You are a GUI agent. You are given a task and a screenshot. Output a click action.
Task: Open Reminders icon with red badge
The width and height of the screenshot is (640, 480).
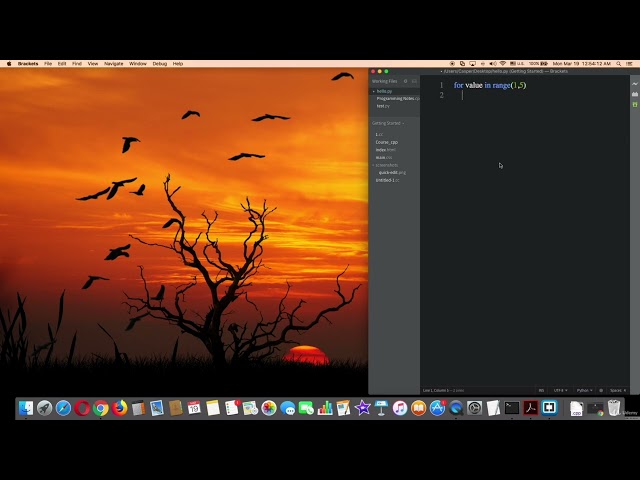(232, 408)
